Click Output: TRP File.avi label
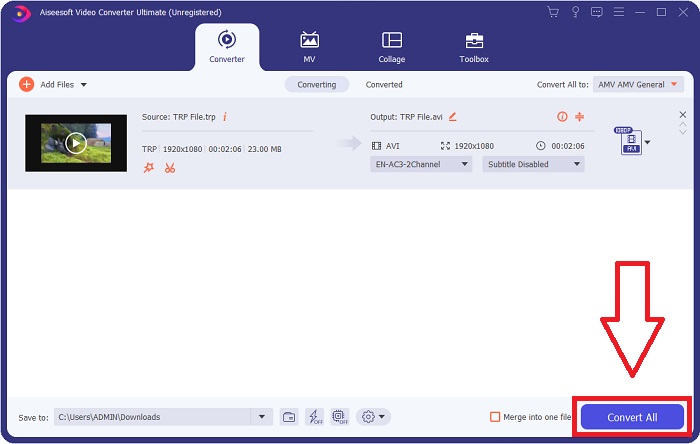The image size is (700, 444). coord(406,117)
